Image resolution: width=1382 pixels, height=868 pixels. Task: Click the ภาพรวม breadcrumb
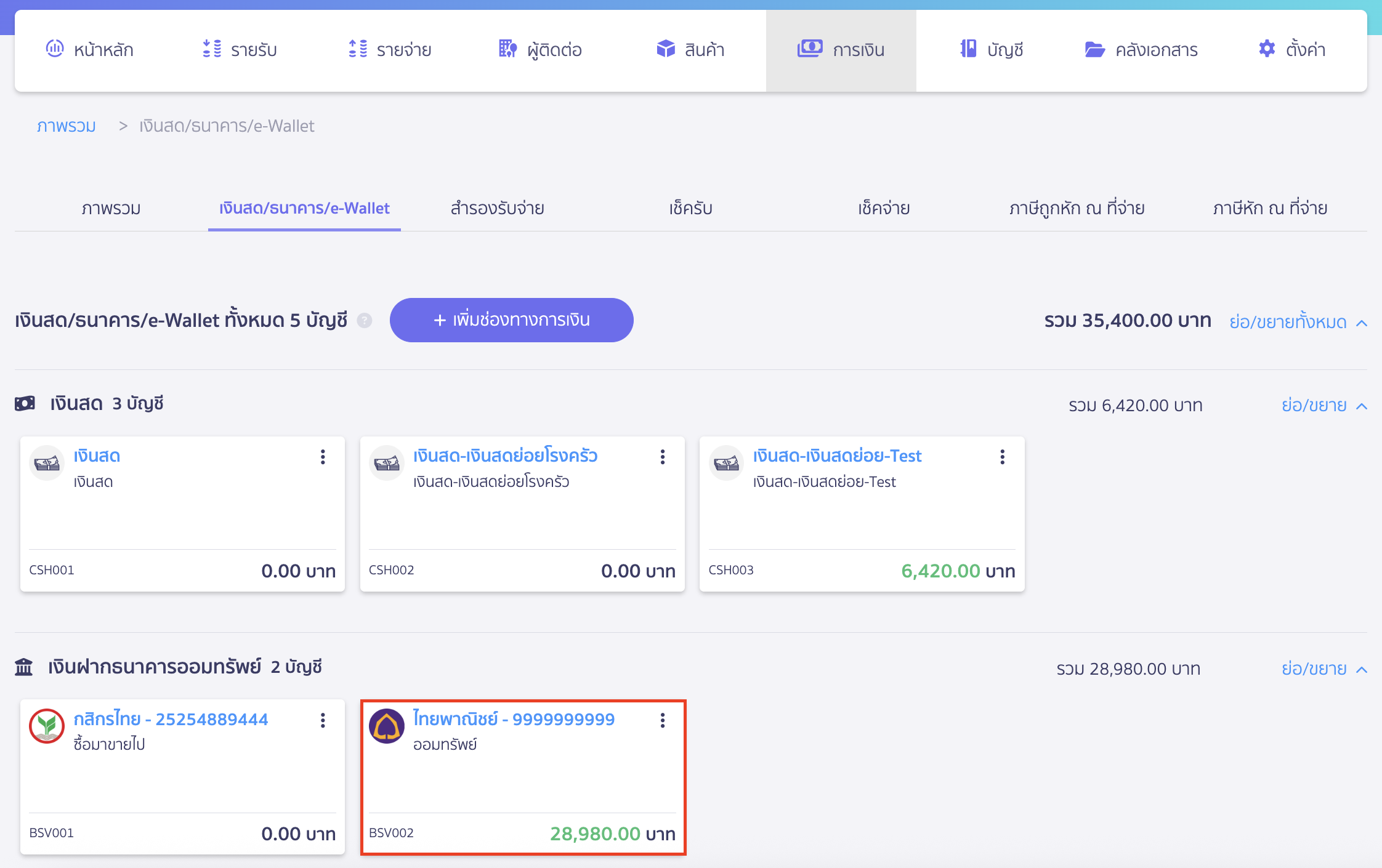coord(66,126)
